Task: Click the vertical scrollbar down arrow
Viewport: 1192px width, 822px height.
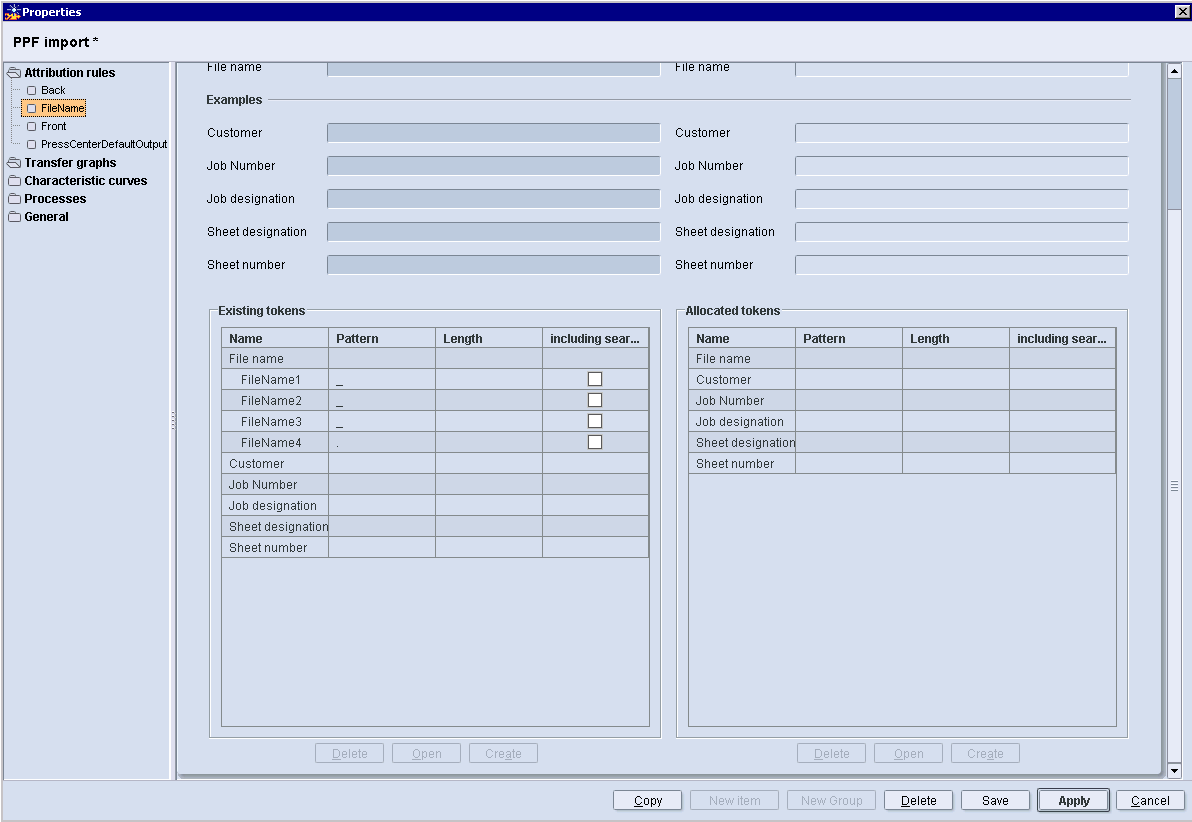Action: [x=1176, y=771]
